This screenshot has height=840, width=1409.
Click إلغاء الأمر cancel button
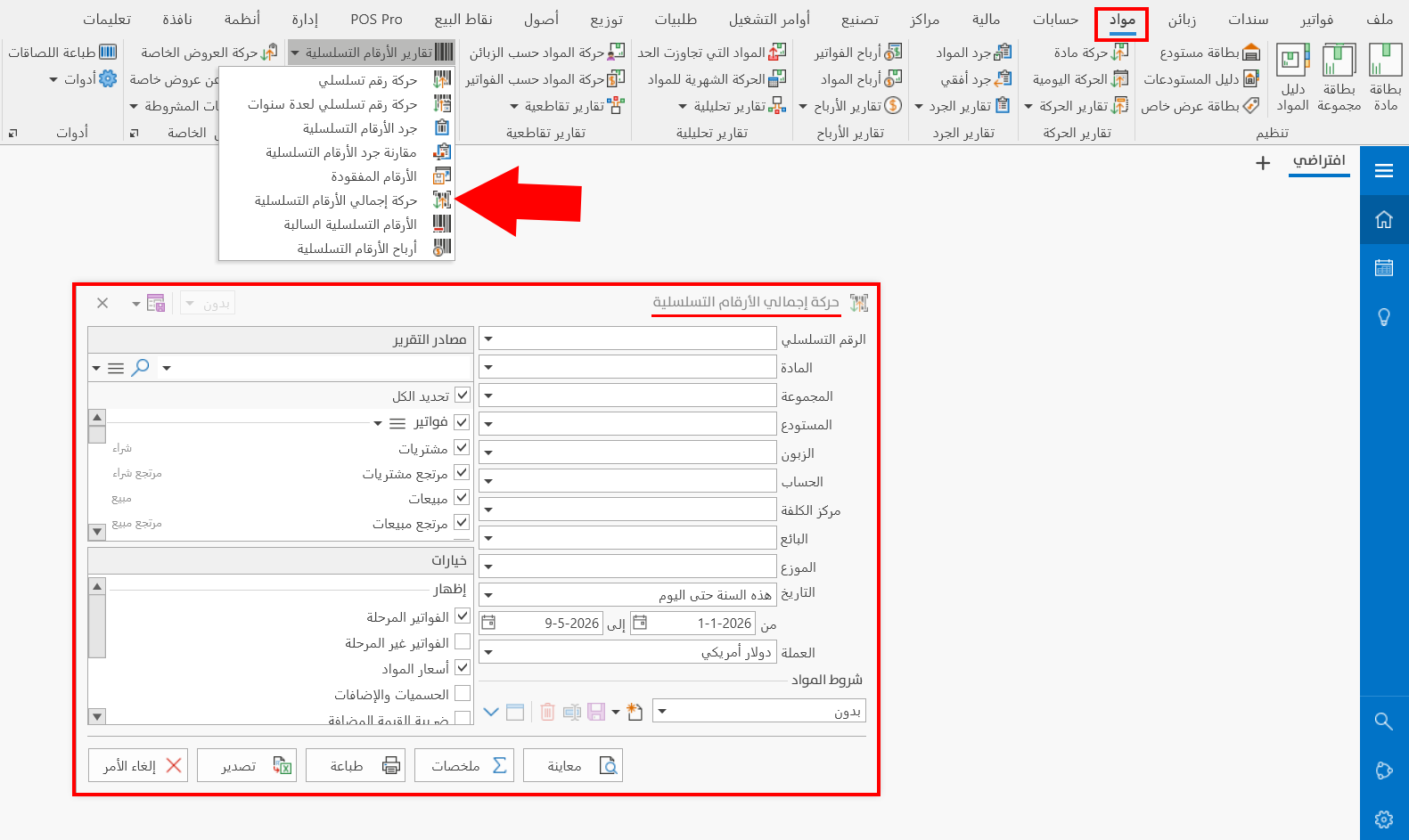(x=138, y=765)
